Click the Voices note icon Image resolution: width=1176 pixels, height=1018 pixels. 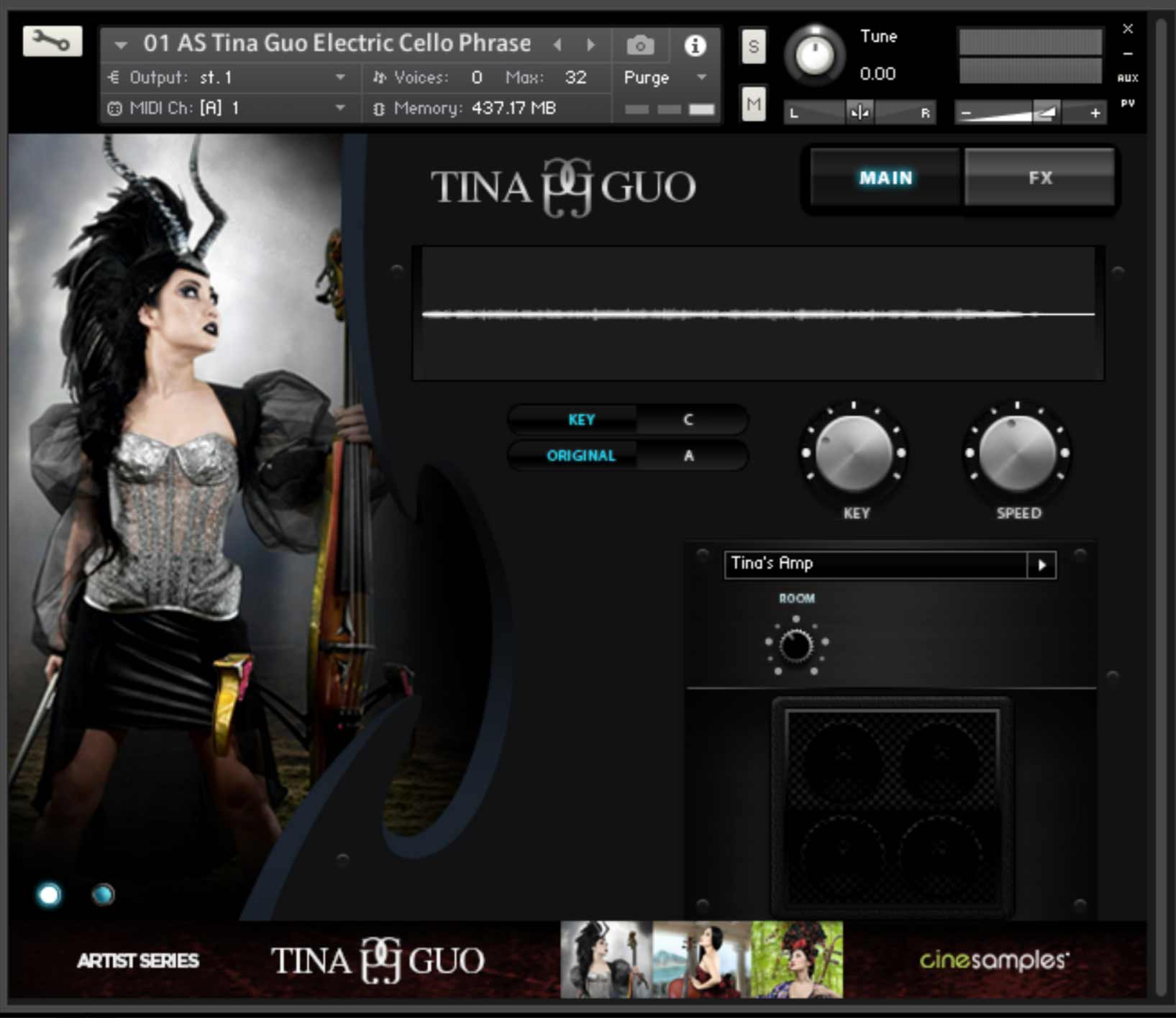[380, 77]
